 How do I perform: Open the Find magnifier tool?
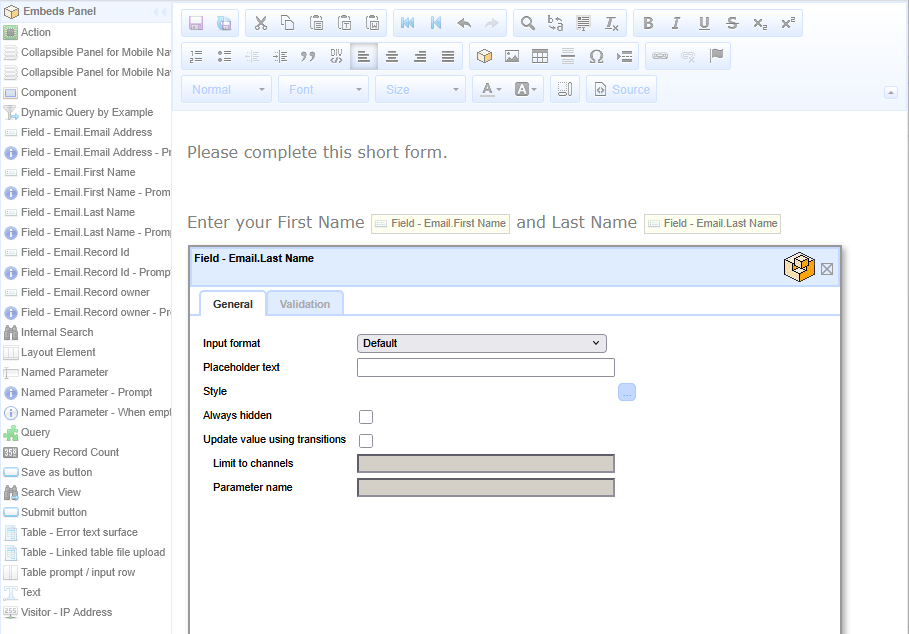pos(527,23)
